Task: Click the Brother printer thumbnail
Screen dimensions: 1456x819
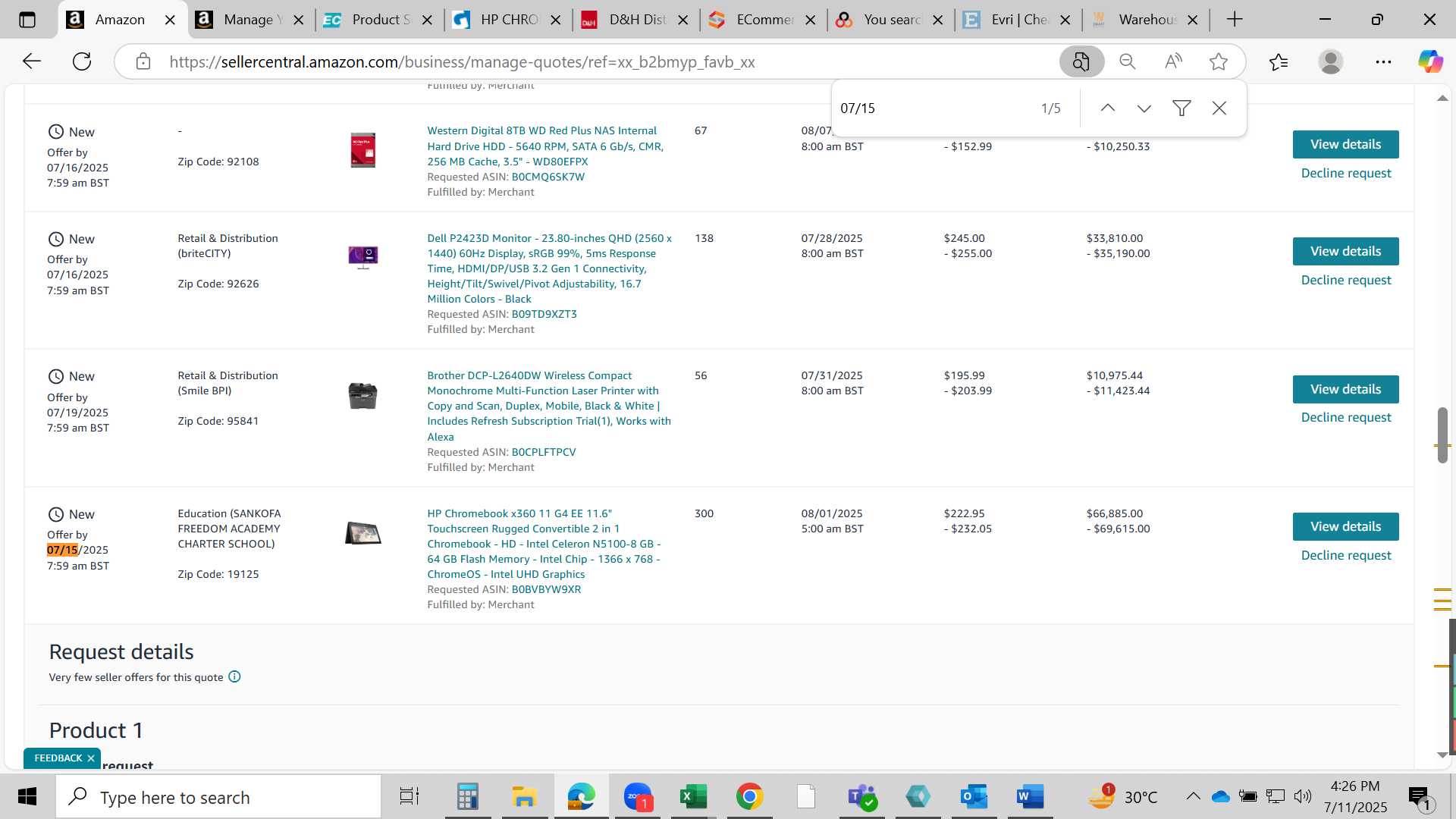Action: pyautogui.click(x=362, y=395)
